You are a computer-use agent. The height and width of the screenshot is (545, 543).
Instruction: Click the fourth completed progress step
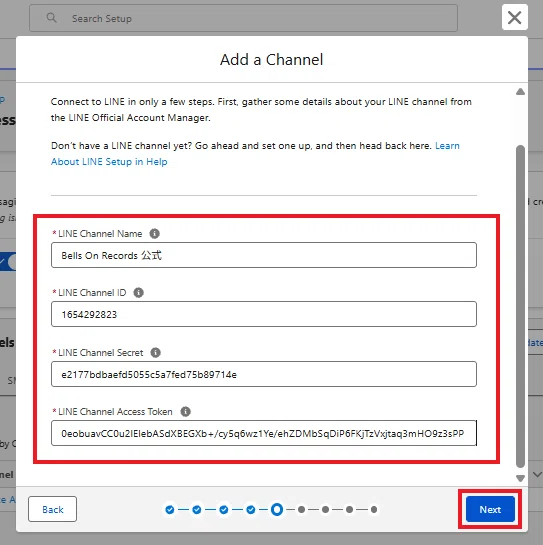251,510
